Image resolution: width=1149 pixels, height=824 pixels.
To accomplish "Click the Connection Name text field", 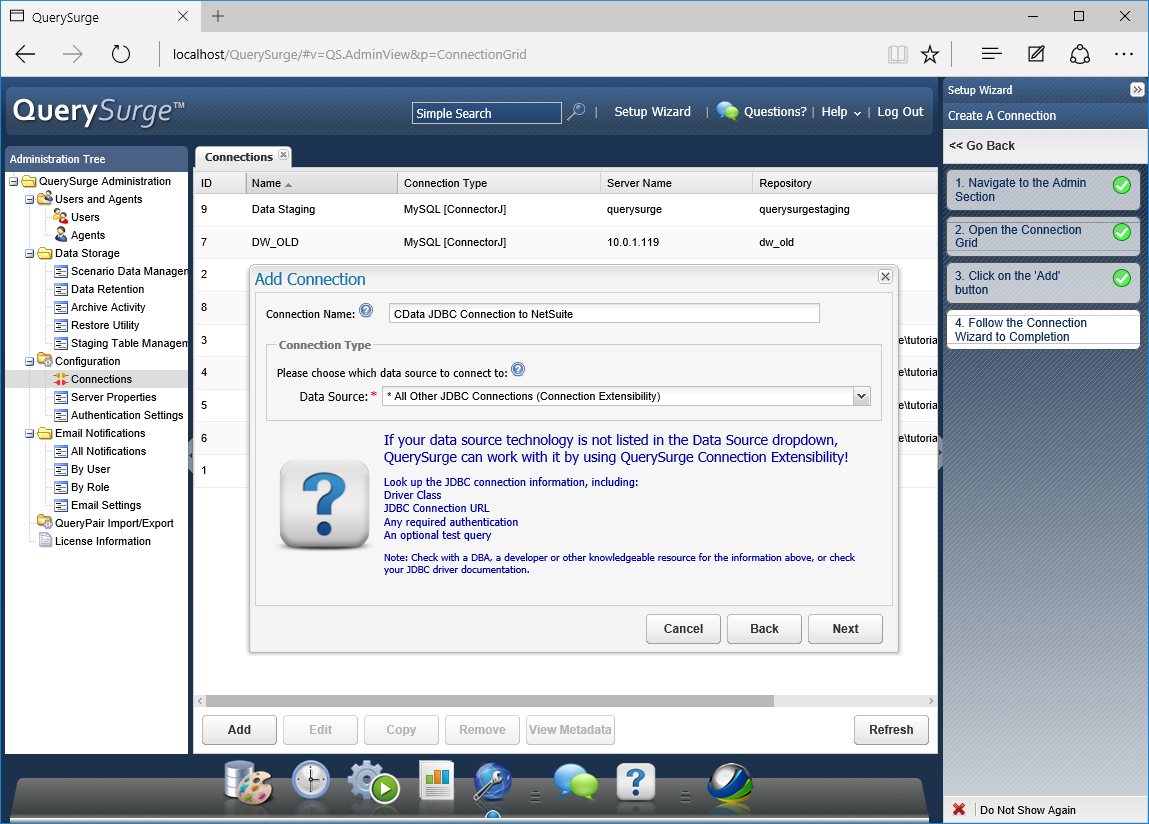I will [x=604, y=314].
